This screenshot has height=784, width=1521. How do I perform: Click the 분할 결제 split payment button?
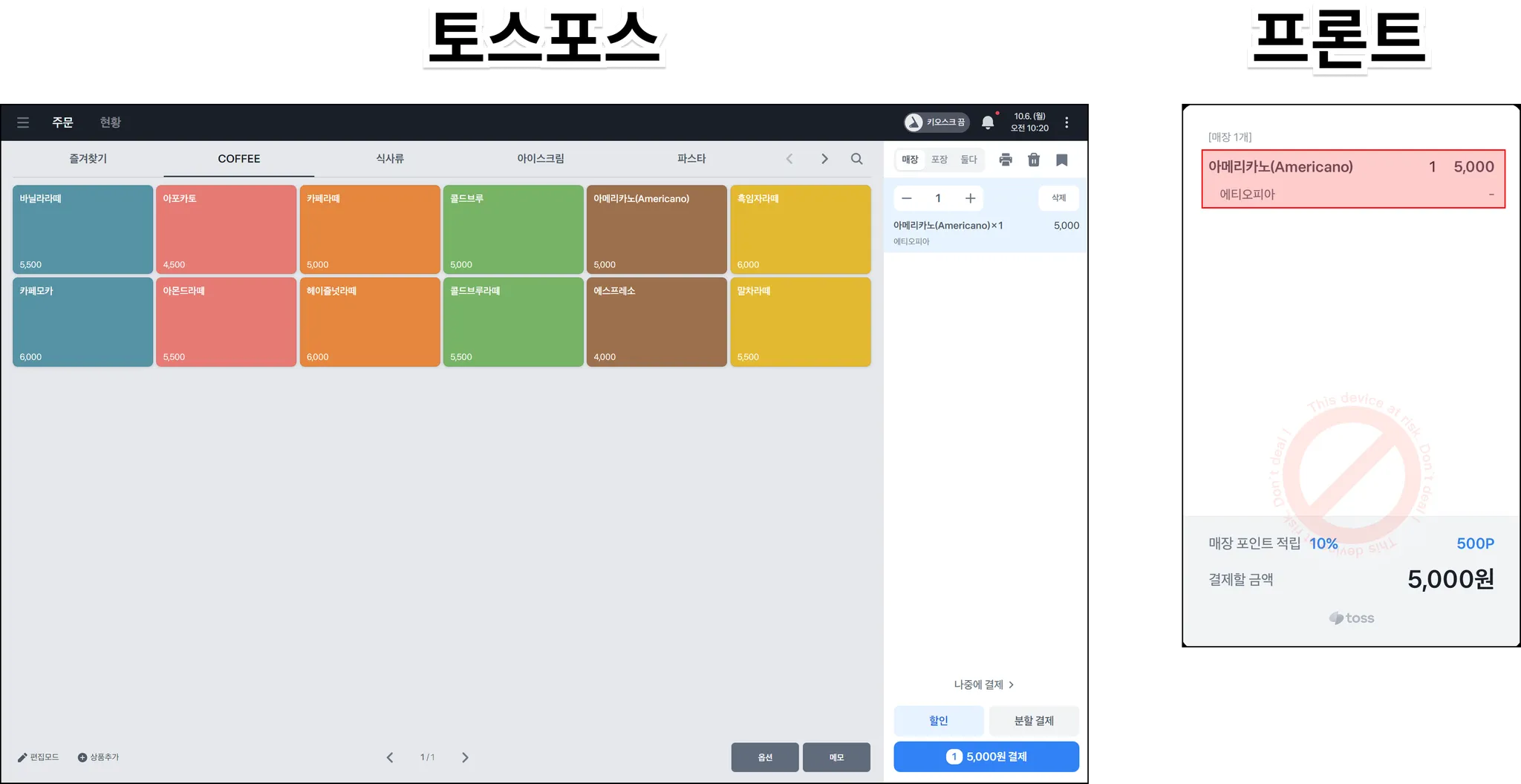1034,721
